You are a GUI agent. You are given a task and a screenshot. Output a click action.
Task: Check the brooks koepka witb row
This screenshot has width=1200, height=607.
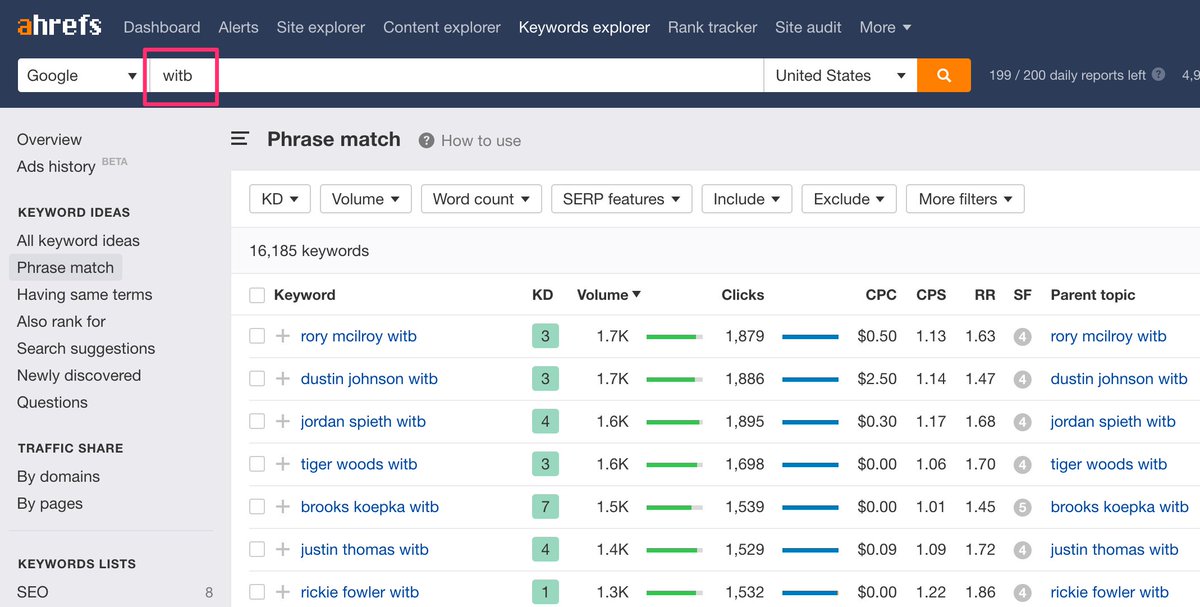[x=257, y=507]
